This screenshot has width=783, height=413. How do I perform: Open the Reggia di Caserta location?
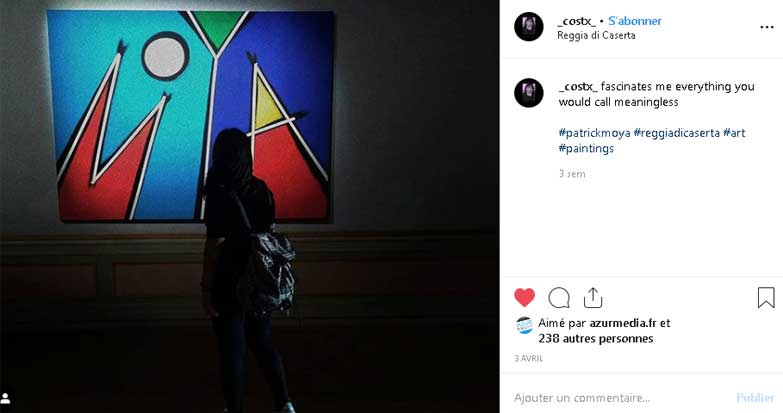pyautogui.click(x=596, y=35)
